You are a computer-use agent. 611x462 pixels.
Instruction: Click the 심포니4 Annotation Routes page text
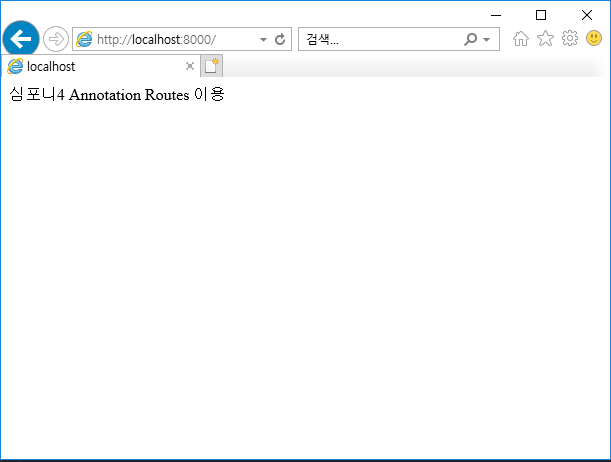pos(117,95)
